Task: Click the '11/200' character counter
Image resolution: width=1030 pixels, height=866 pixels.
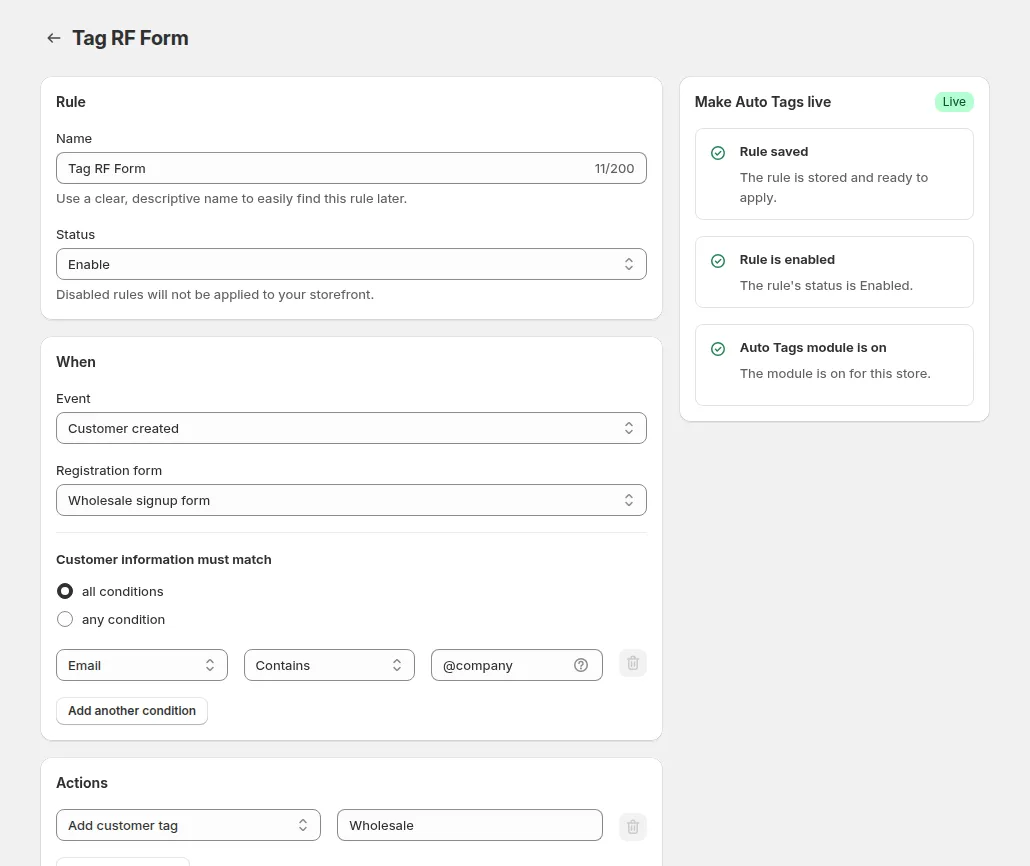Action: pos(614,169)
